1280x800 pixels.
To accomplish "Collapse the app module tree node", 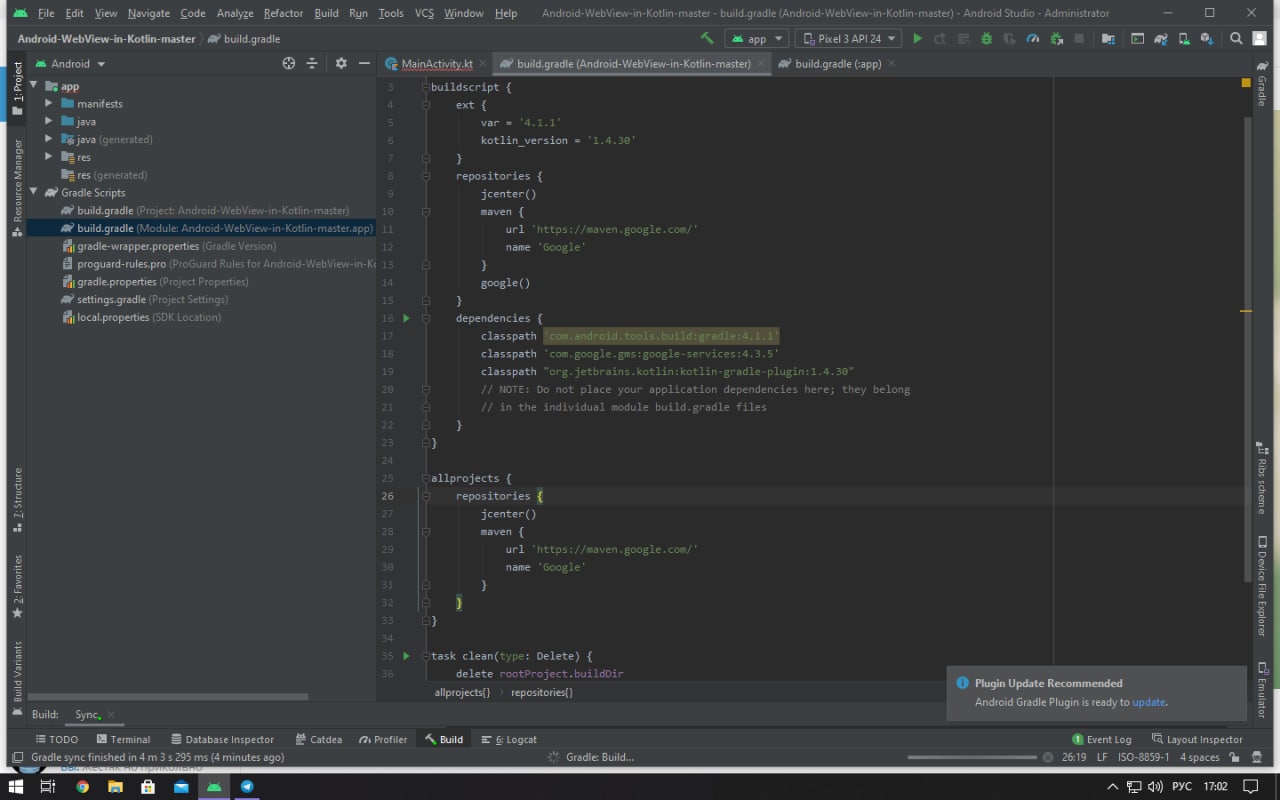I will (35, 86).
